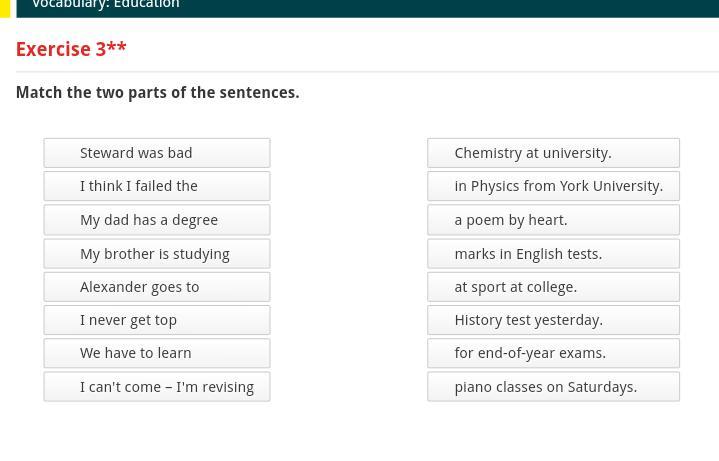This screenshot has width=719, height=461.
Task: Click the 'I think I failed the' box
Action: tap(156, 186)
